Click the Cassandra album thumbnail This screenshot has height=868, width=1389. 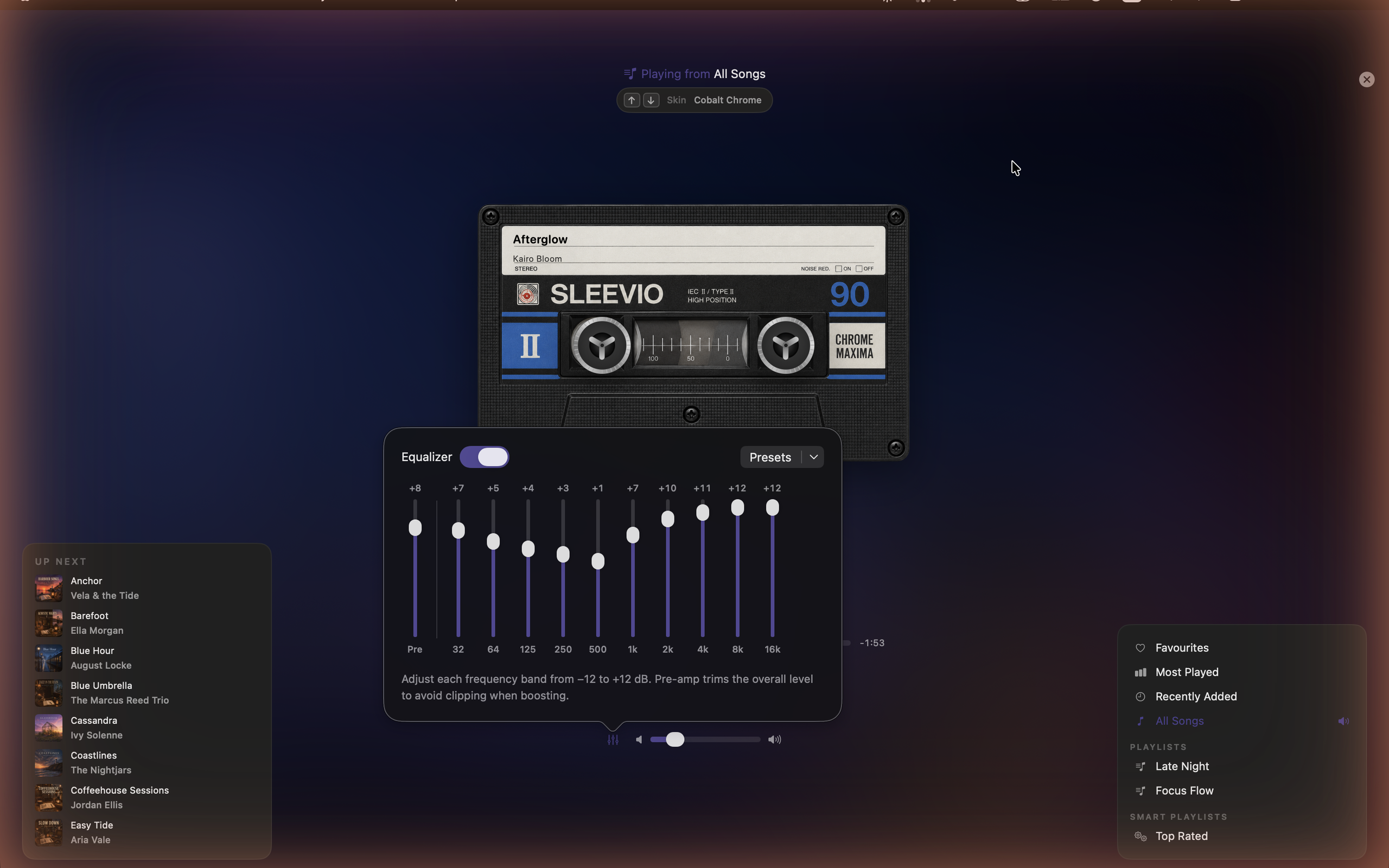(x=49, y=728)
